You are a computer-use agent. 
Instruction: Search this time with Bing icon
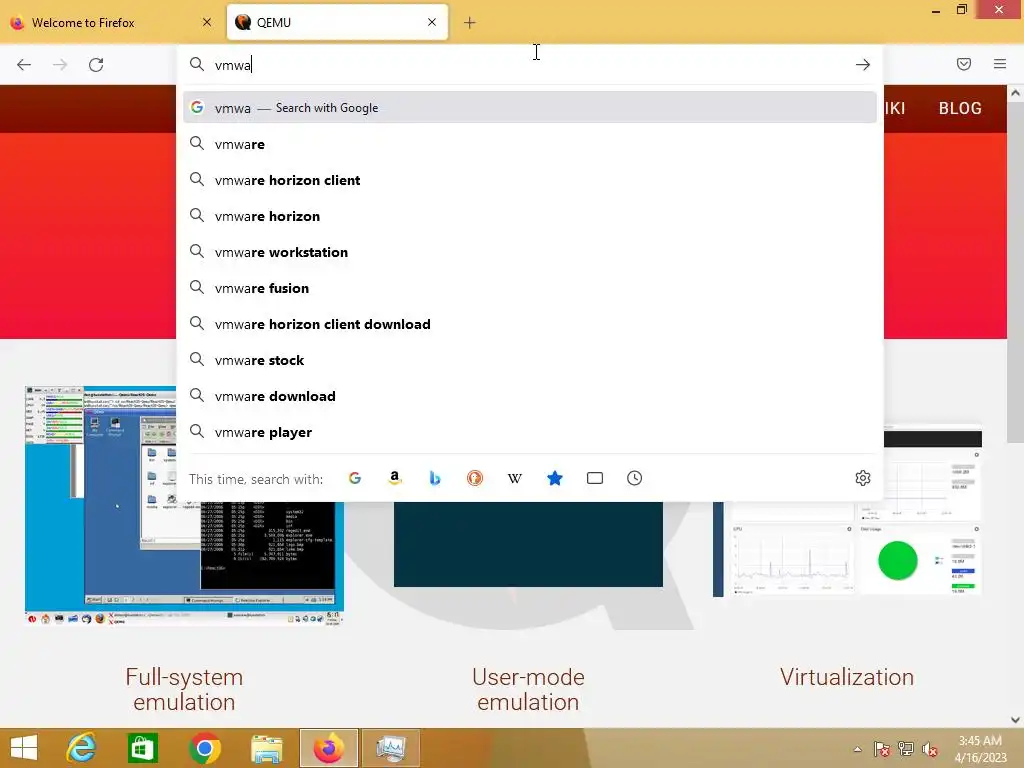pos(435,478)
